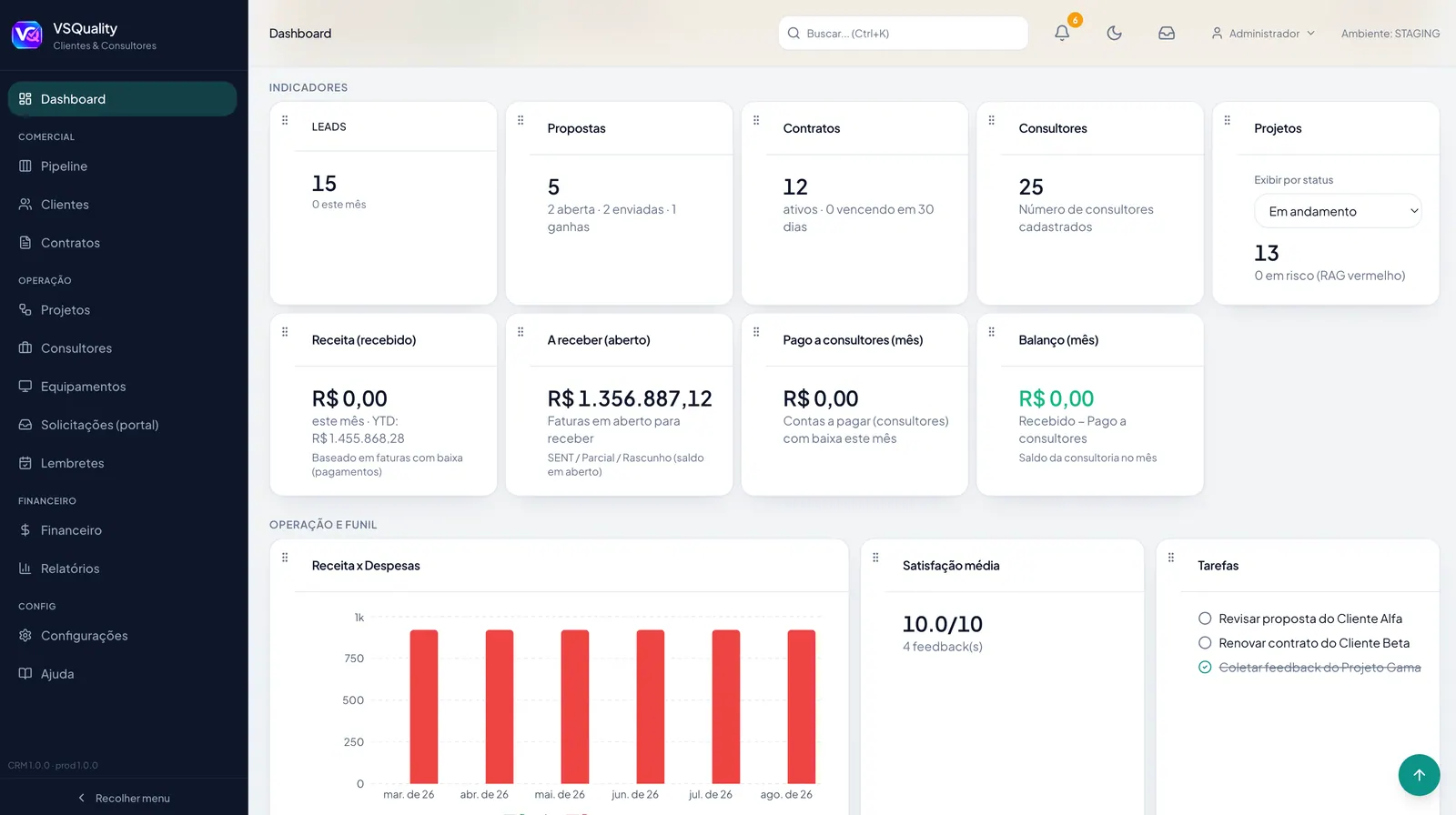Click the green R$ 0,00 balance value

[x=1057, y=398]
